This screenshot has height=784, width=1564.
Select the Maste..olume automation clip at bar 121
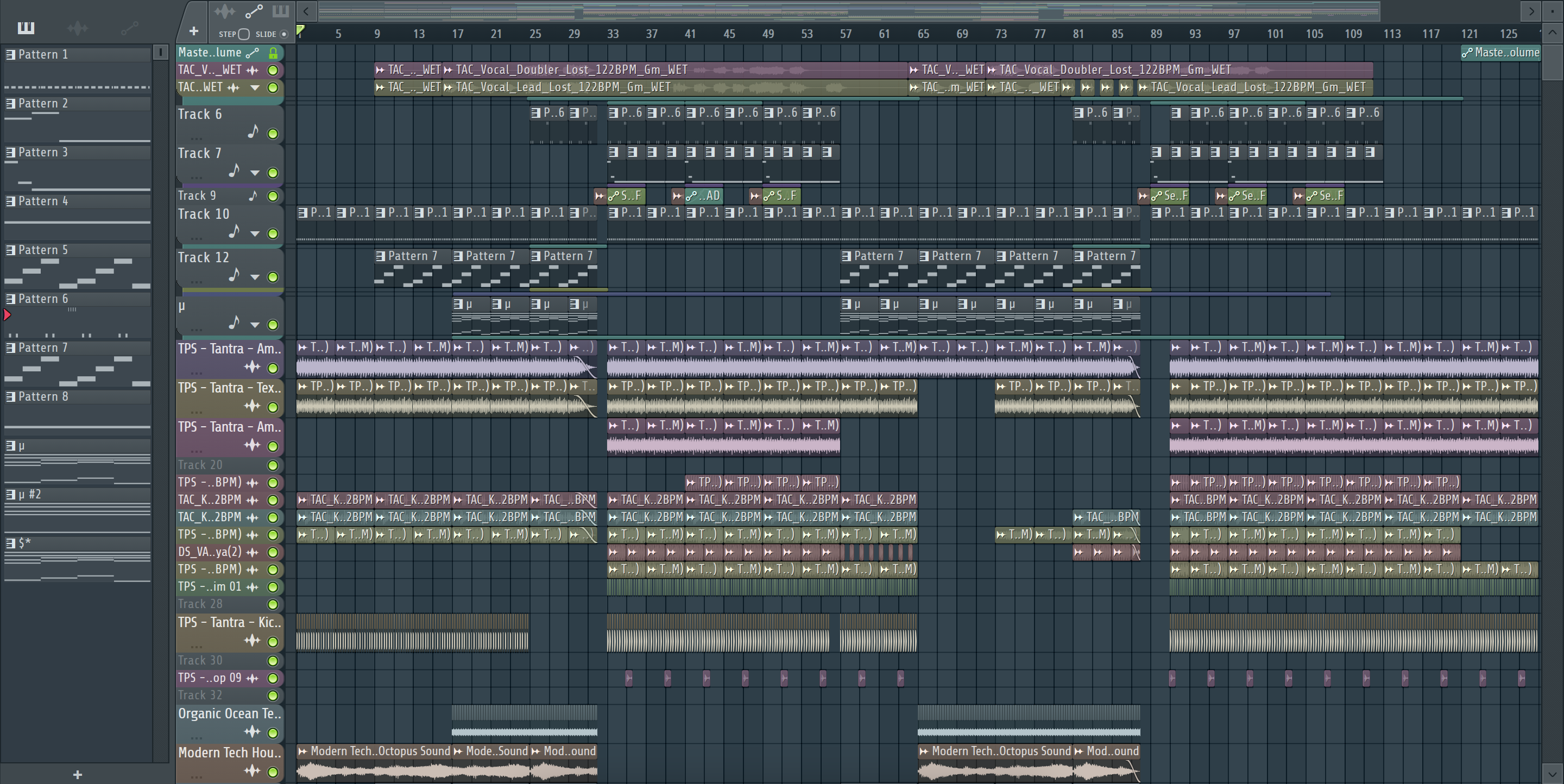pos(1500,53)
